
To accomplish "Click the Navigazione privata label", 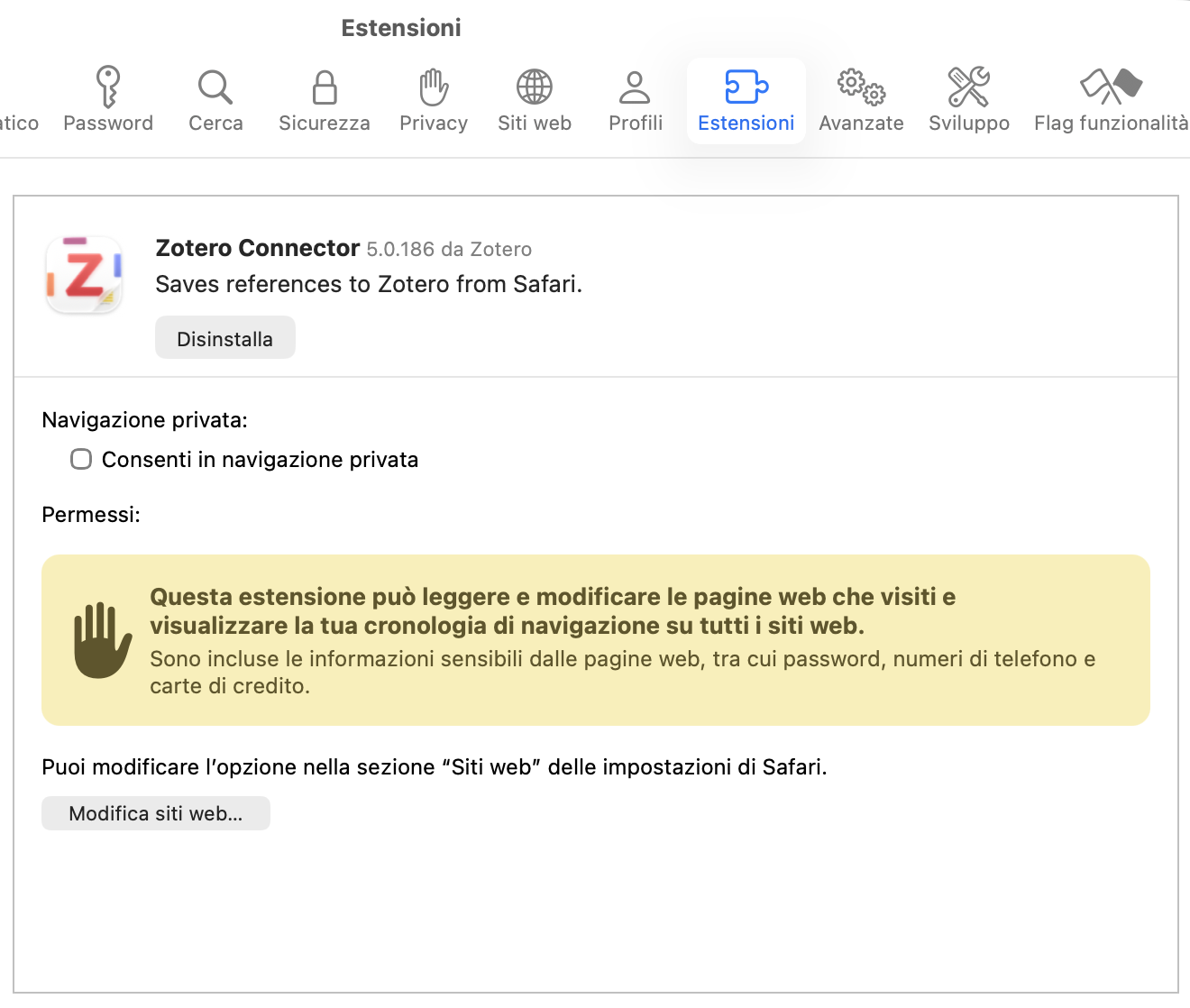I will [x=144, y=420].
